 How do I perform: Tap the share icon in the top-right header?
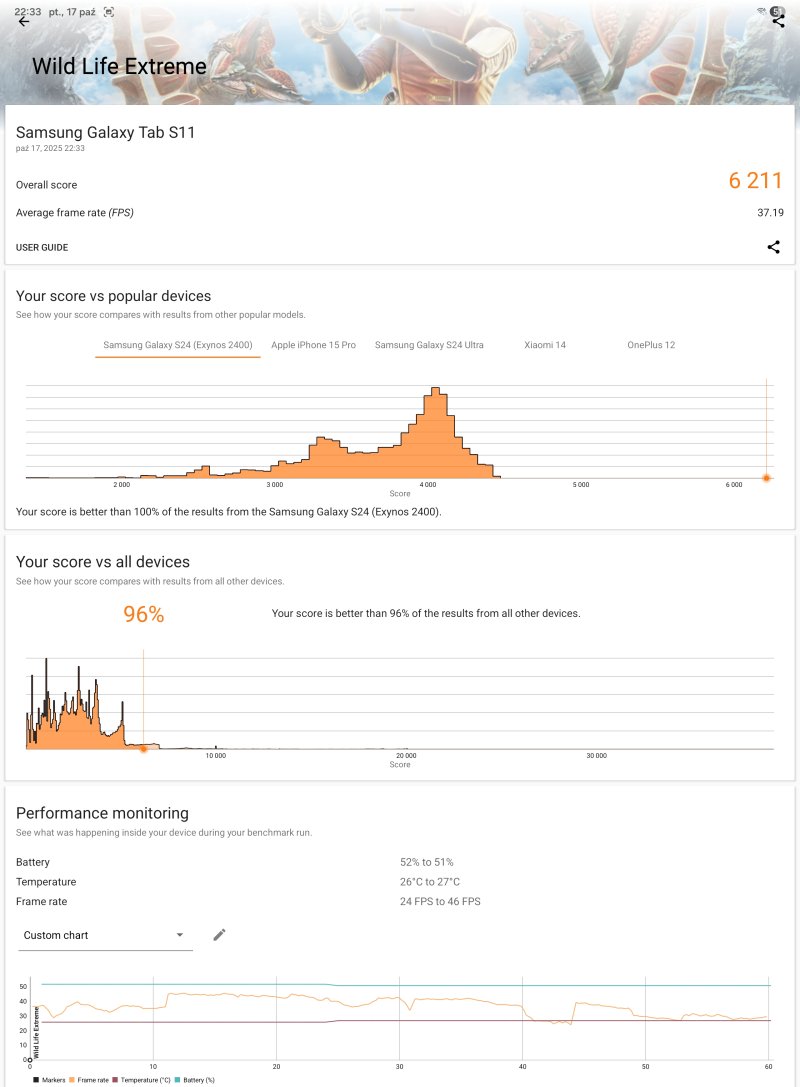[x=778, y=21]
